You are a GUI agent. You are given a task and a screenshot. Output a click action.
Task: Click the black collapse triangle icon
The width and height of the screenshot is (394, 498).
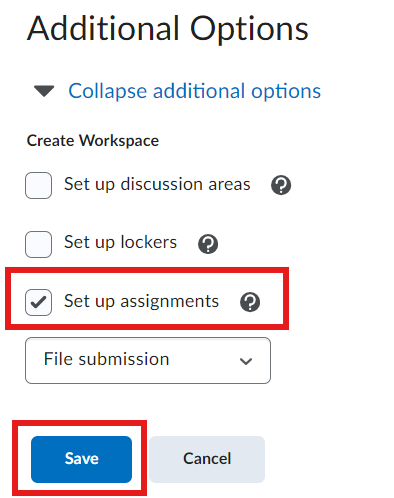coord(44,91)
